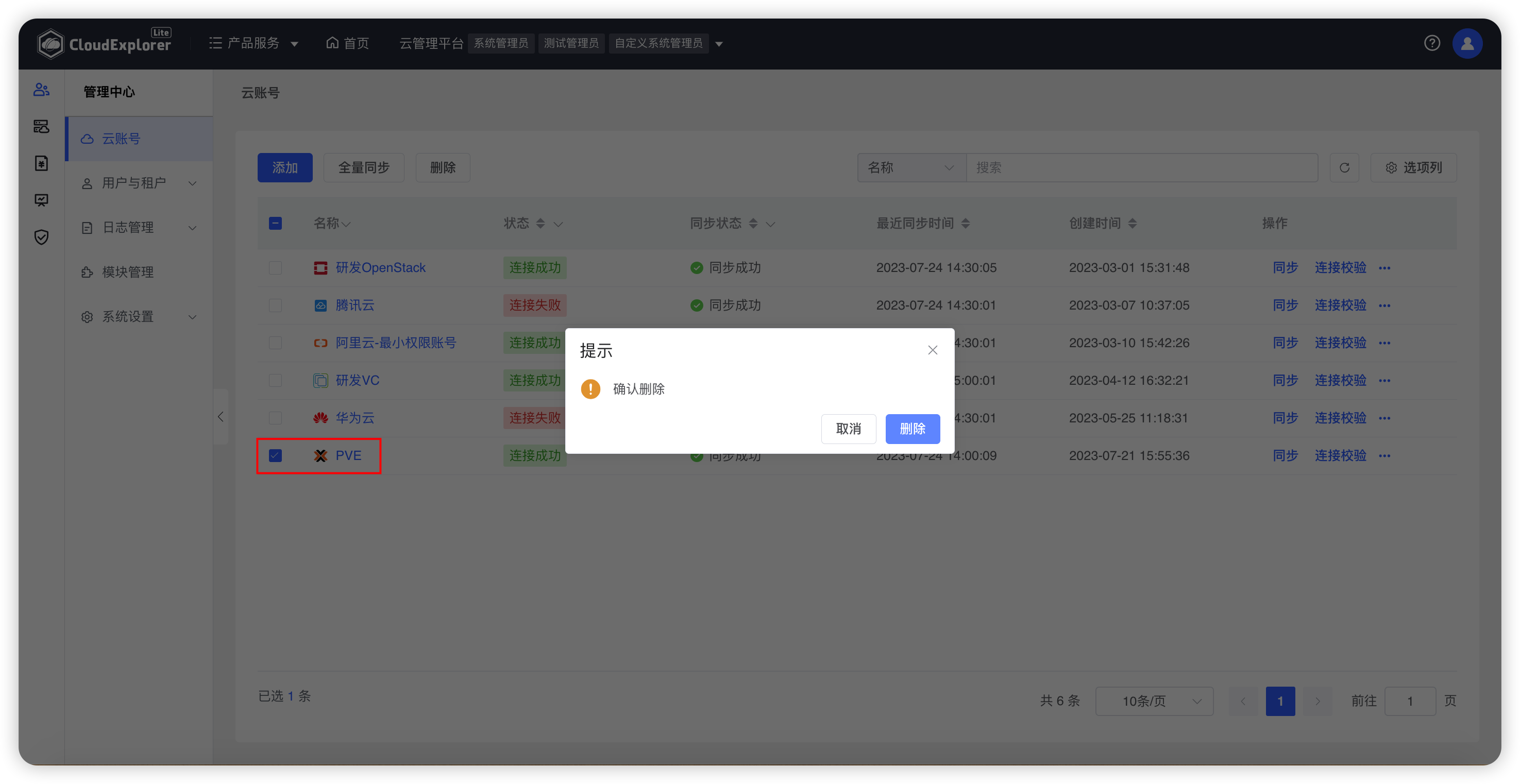Check the 阿里云-最小权限账号 row checkbox

275,343
